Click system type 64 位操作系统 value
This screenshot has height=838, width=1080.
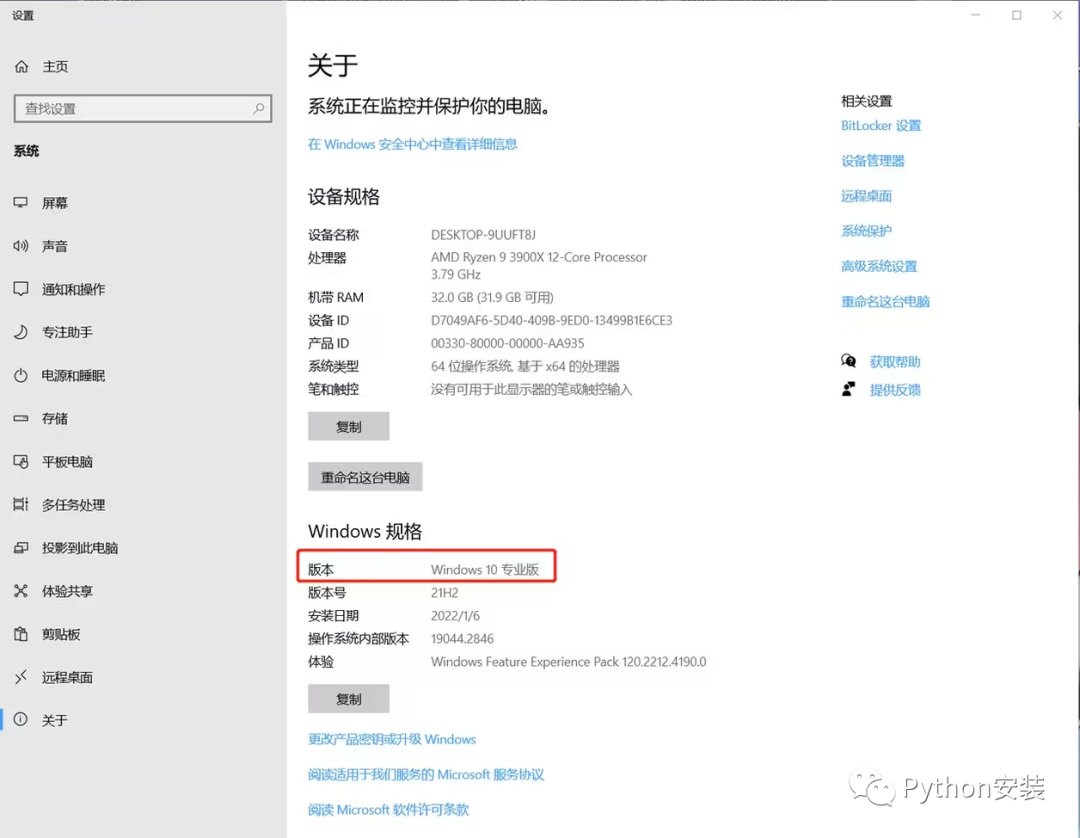point(525,366)
